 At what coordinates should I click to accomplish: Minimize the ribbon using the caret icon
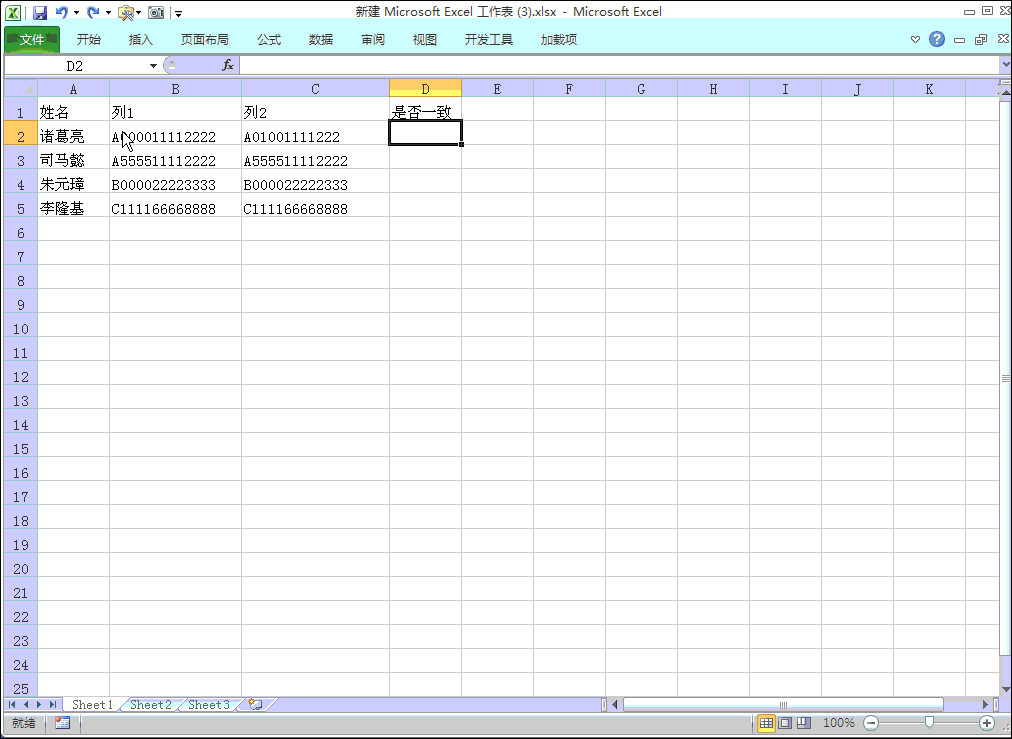915,39
